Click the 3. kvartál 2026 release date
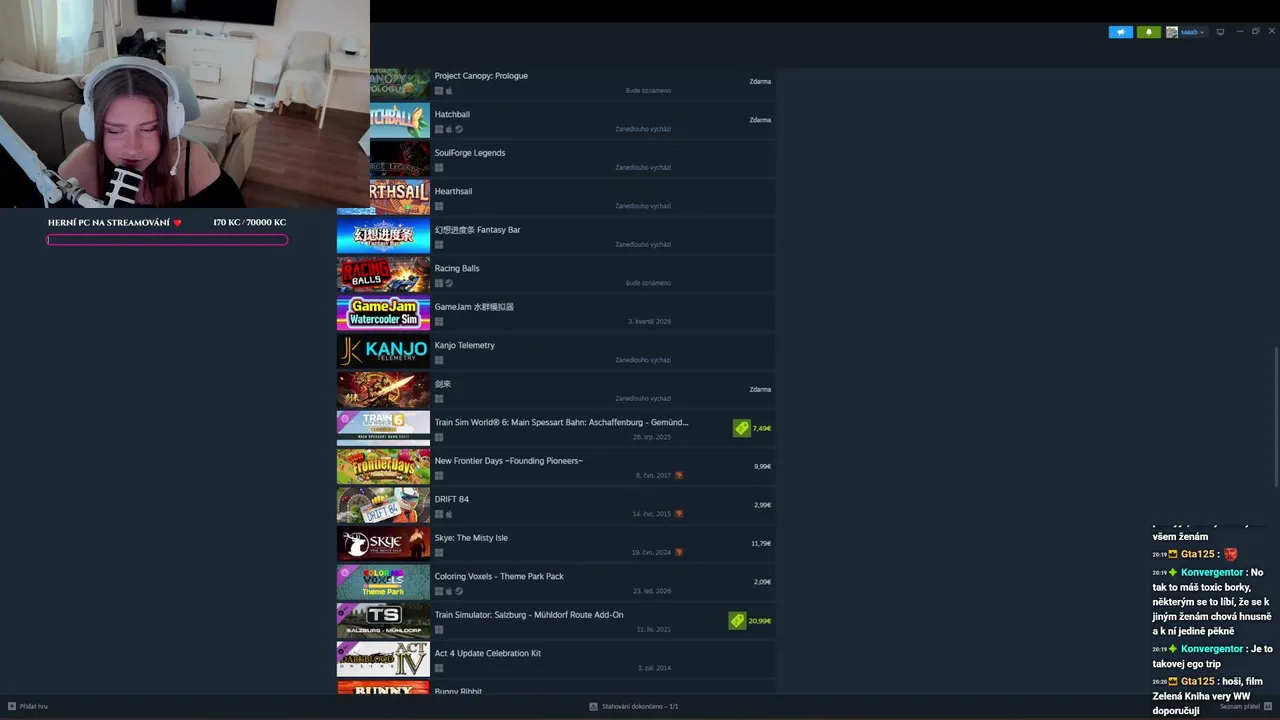This screenshot has height=720, width=1280. 649,322
